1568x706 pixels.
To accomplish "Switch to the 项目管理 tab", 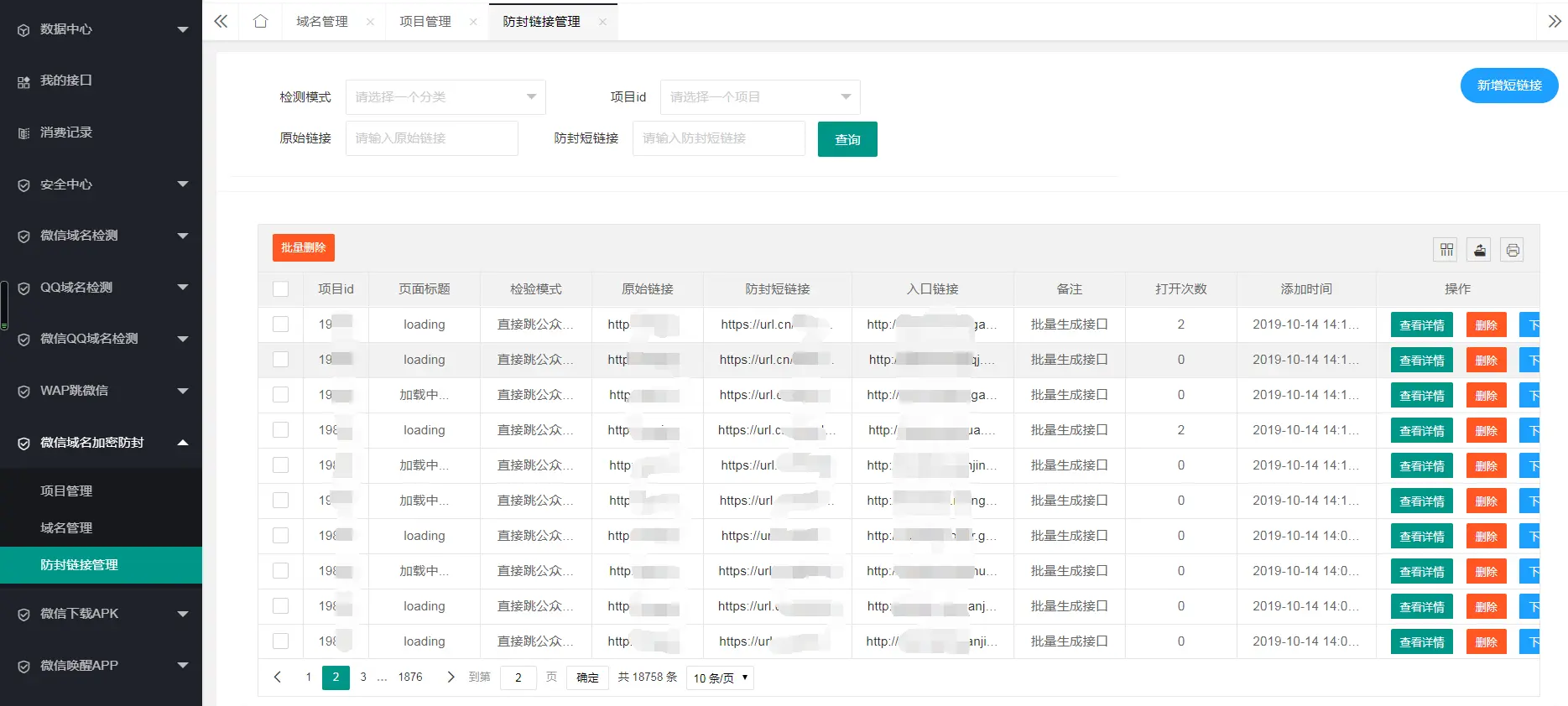I will coord(425,22).
